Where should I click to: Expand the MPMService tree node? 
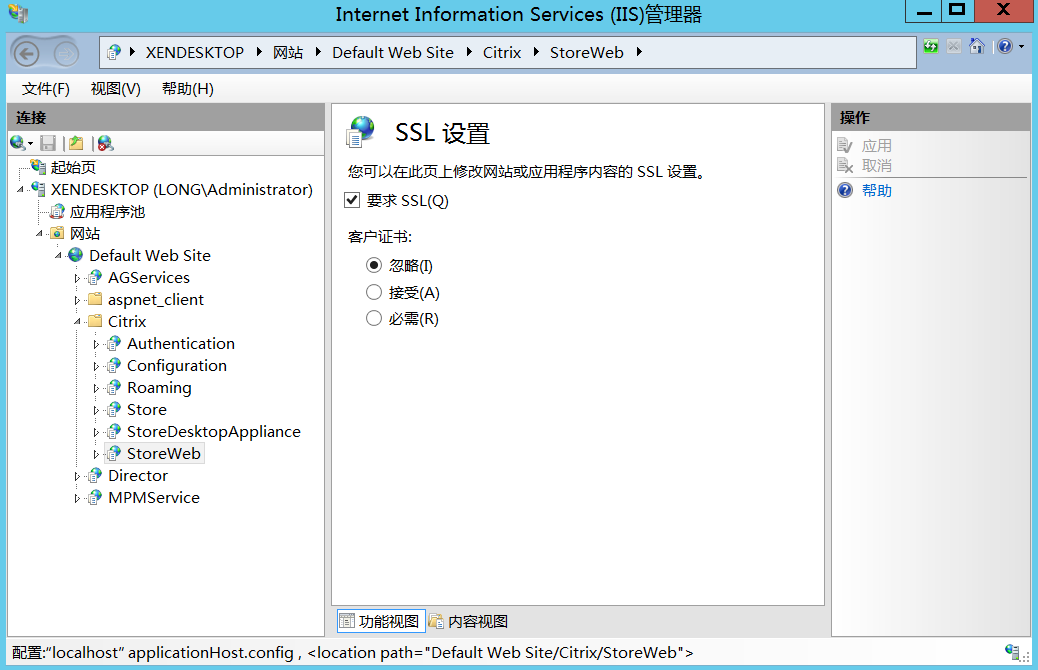[77, 498]
